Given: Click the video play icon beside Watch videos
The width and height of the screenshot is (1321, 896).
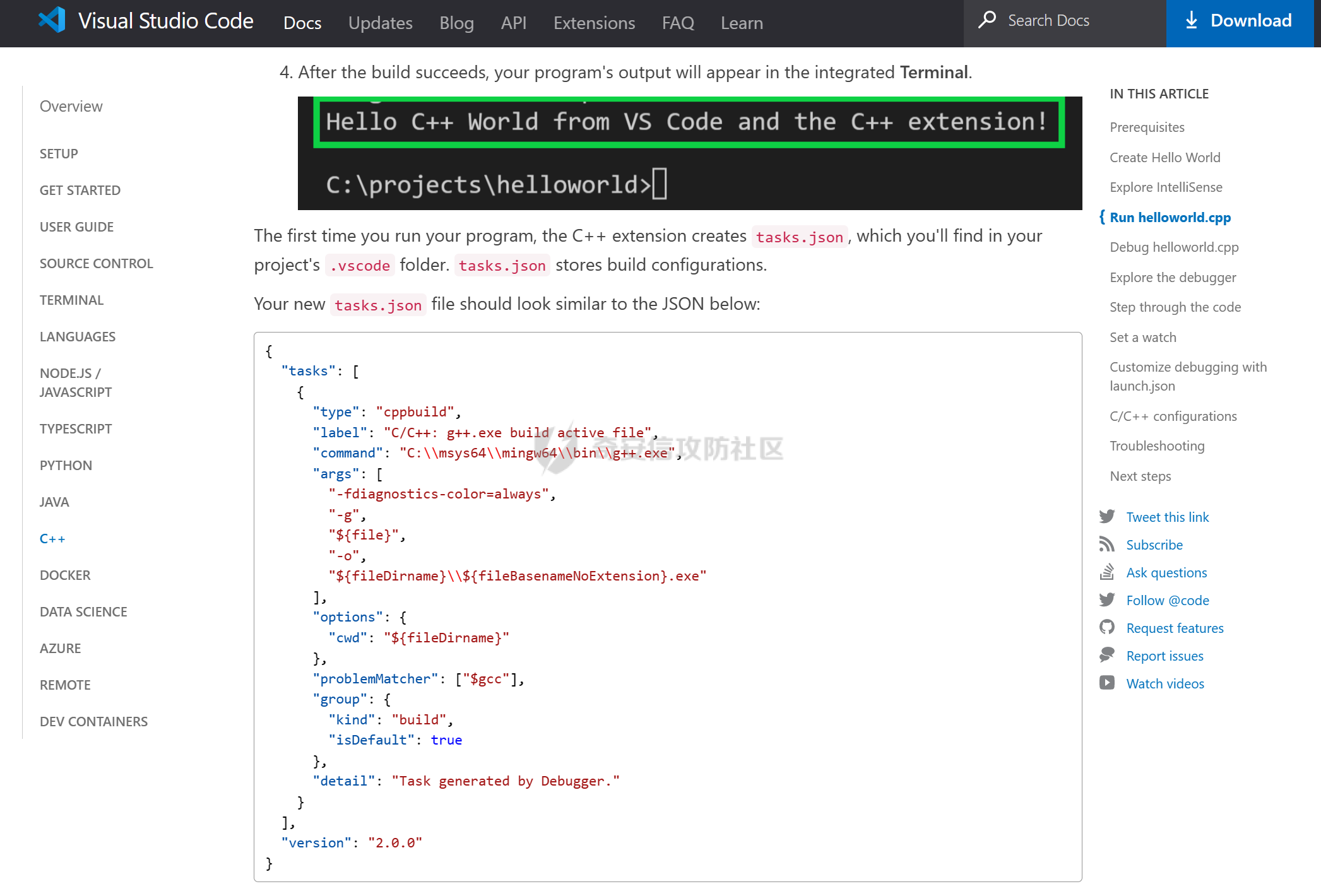Looking at the screenshot, I should pos(1107,683).
